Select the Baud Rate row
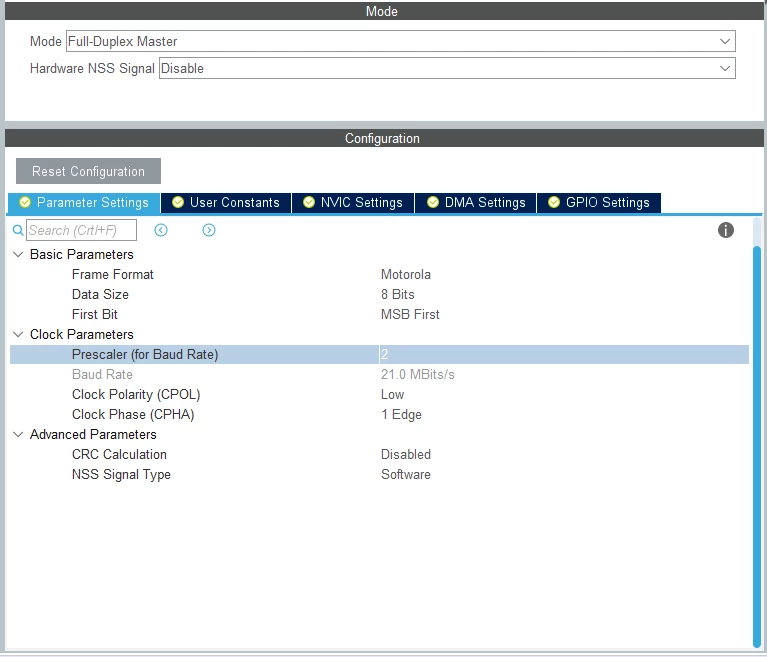 click(x=379, y=375)
